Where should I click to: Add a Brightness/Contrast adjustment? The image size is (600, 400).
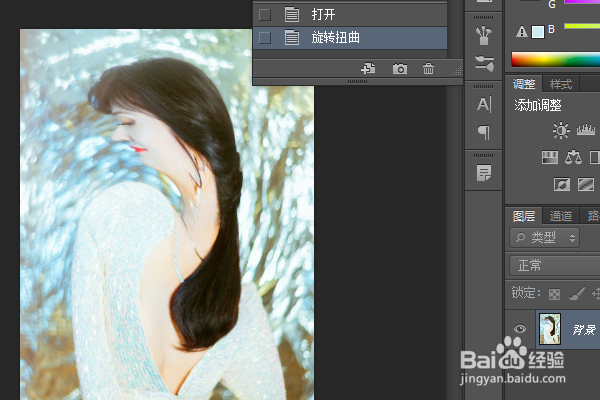[x=561, y=131]
